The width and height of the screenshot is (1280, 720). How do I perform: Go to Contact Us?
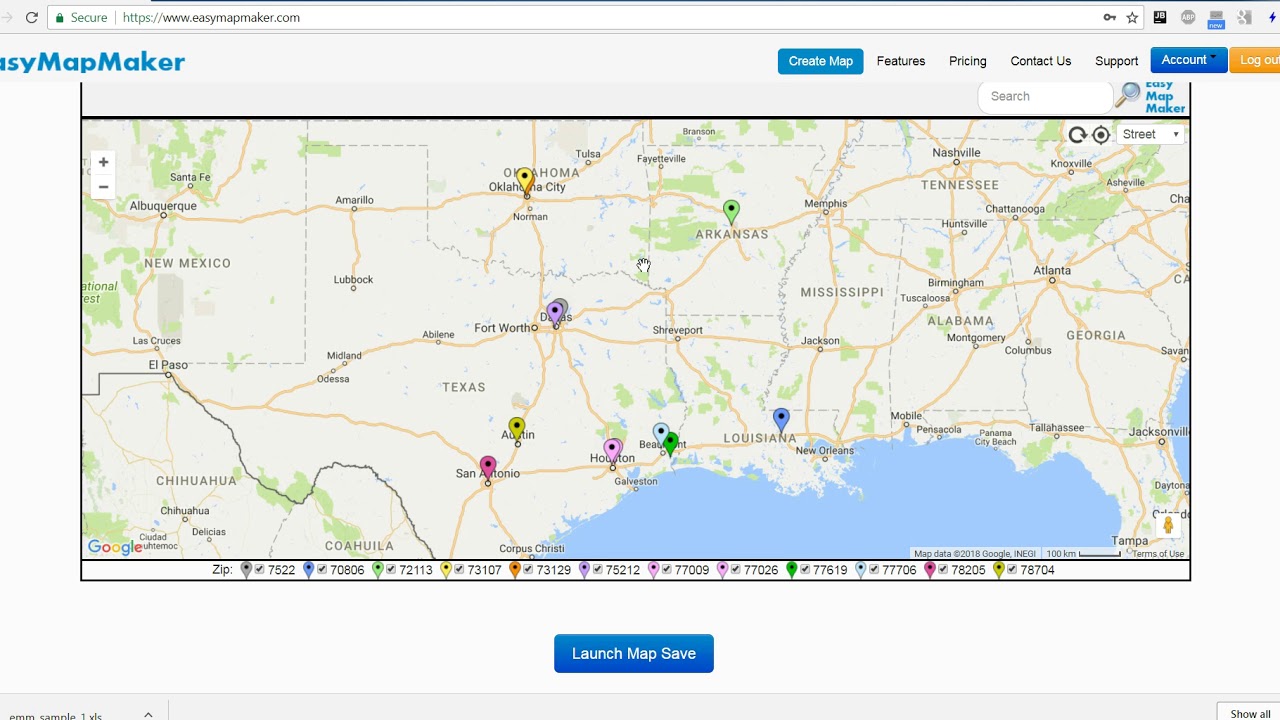1040,61
